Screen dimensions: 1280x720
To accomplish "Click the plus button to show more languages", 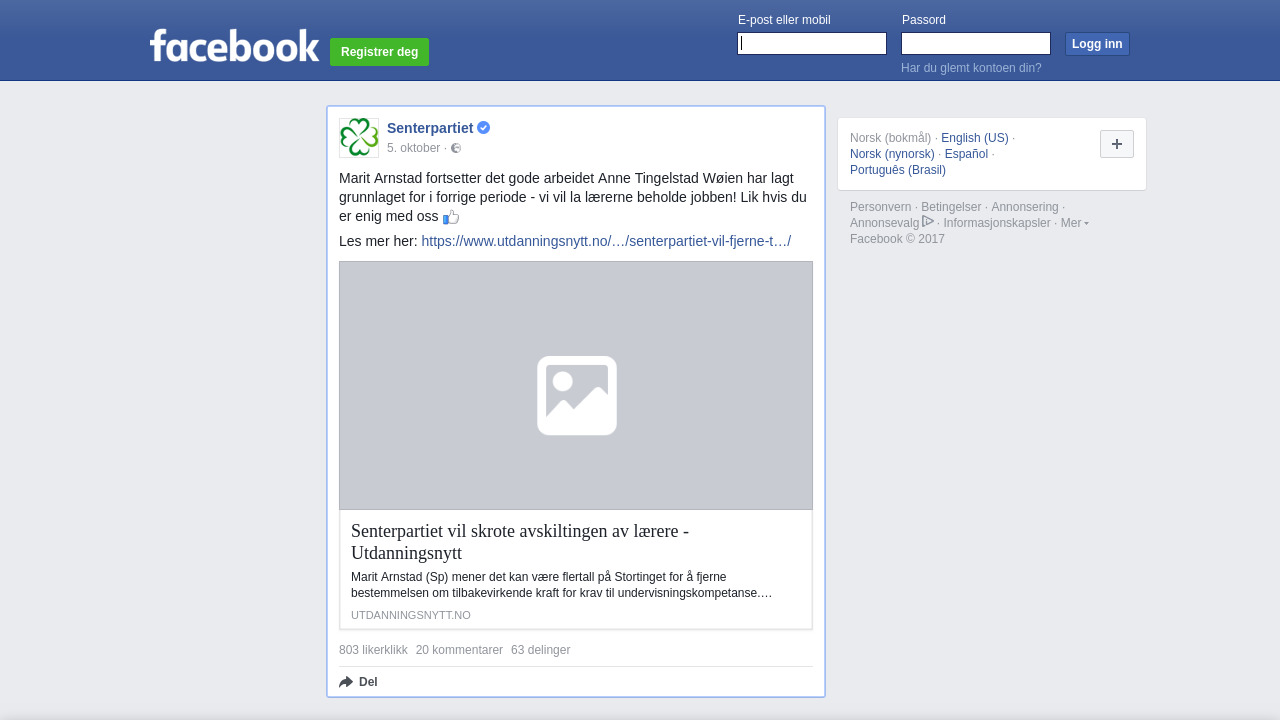I will [x=1117, y=144].
